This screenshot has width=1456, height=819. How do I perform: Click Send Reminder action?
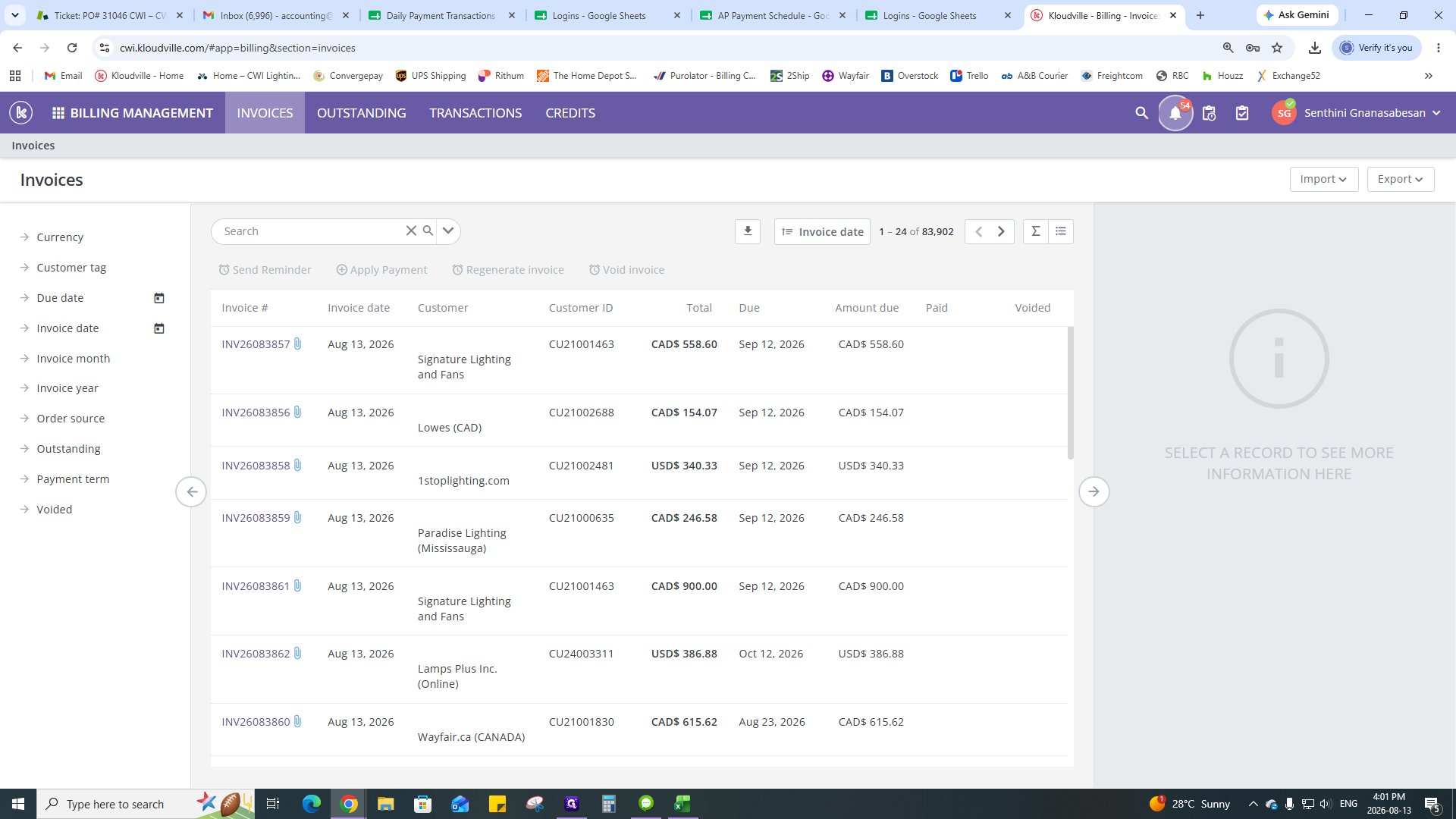[265, 270]
